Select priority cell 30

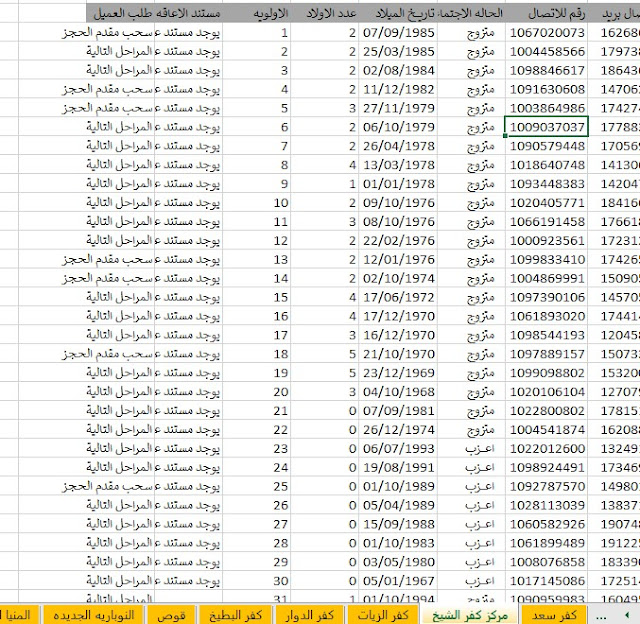pos(256,581)
